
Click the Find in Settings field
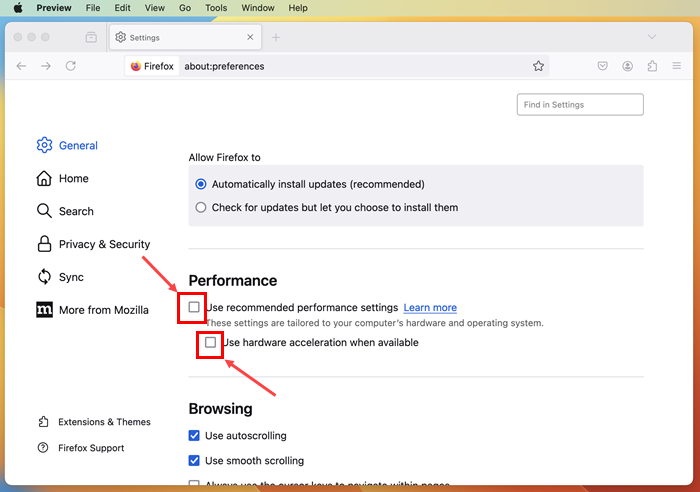(580, 104)
